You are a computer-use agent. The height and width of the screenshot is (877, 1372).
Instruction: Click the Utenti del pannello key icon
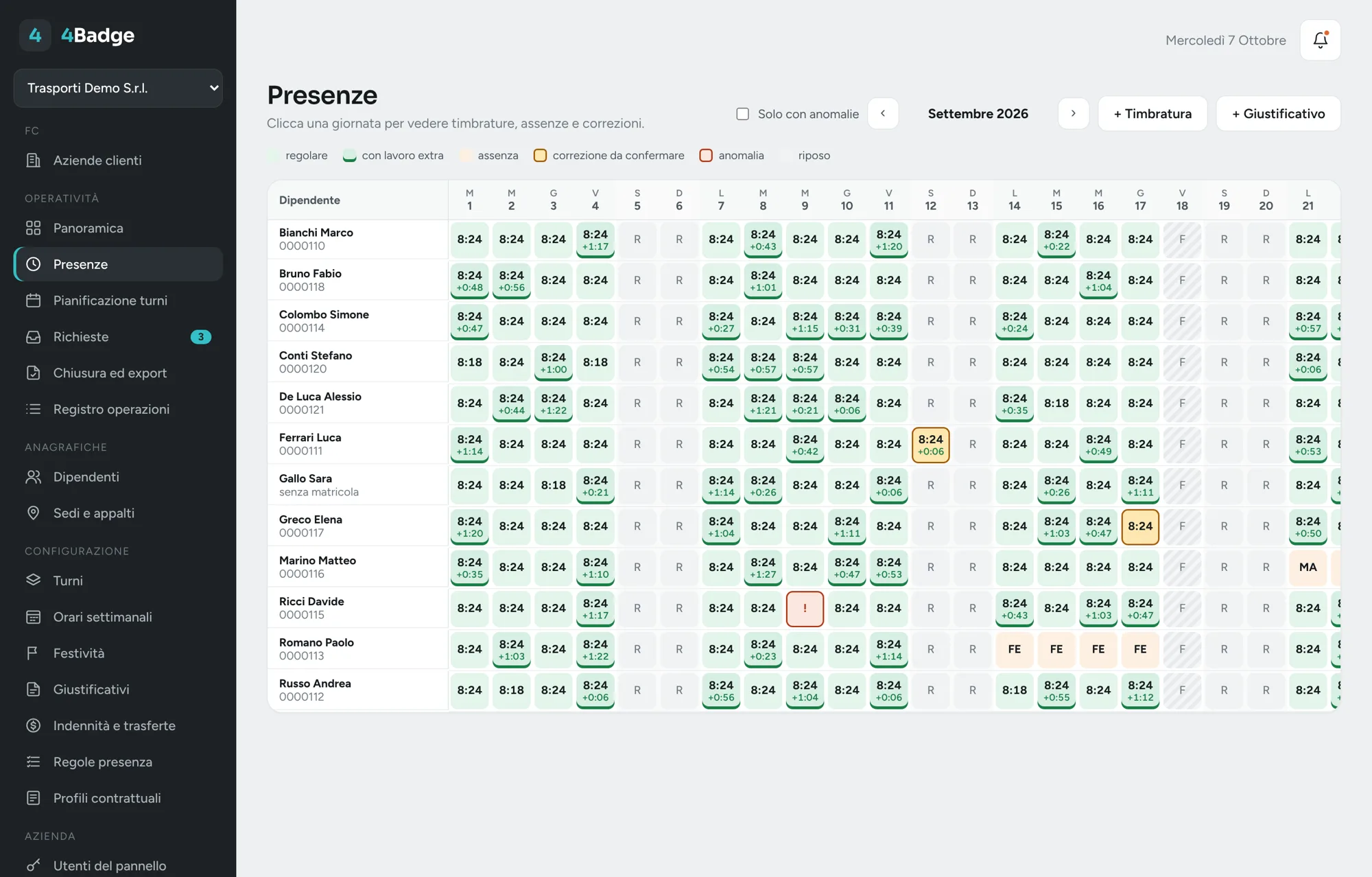pos(33,865)
